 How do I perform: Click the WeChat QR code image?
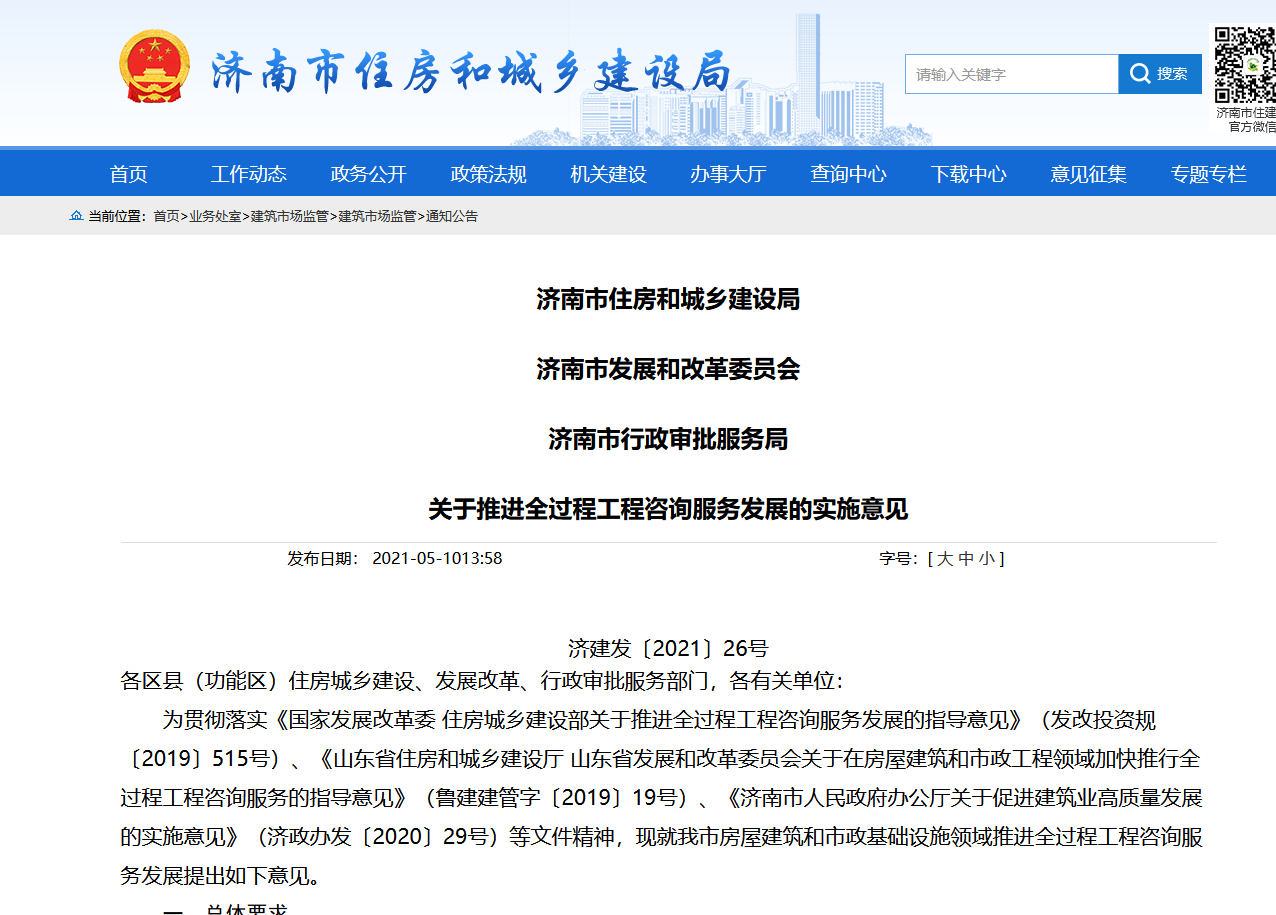pos(1246,65)
